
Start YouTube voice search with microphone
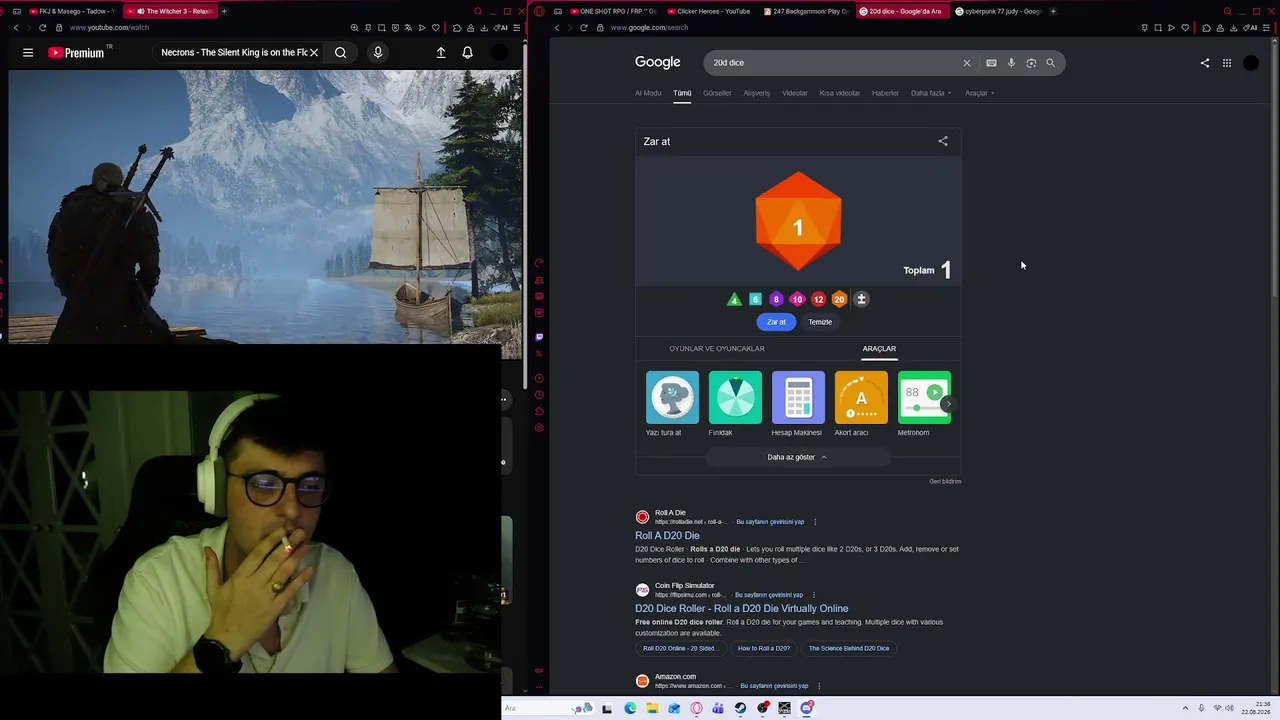coord(378,52)
